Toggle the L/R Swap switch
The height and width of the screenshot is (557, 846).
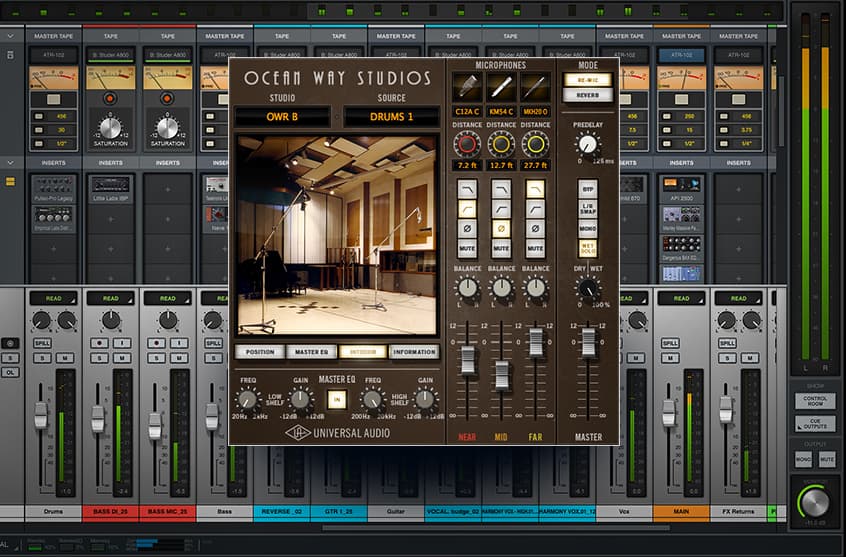(587, 209)
